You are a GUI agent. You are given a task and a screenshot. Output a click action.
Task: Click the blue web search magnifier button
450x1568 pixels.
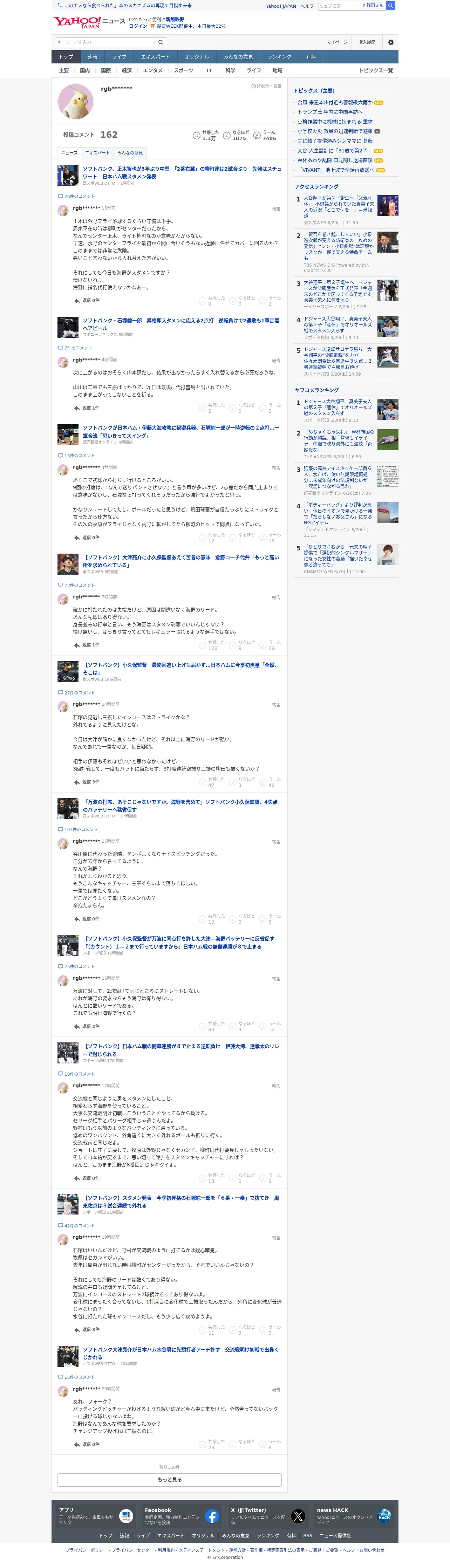[x=391, y=6]
